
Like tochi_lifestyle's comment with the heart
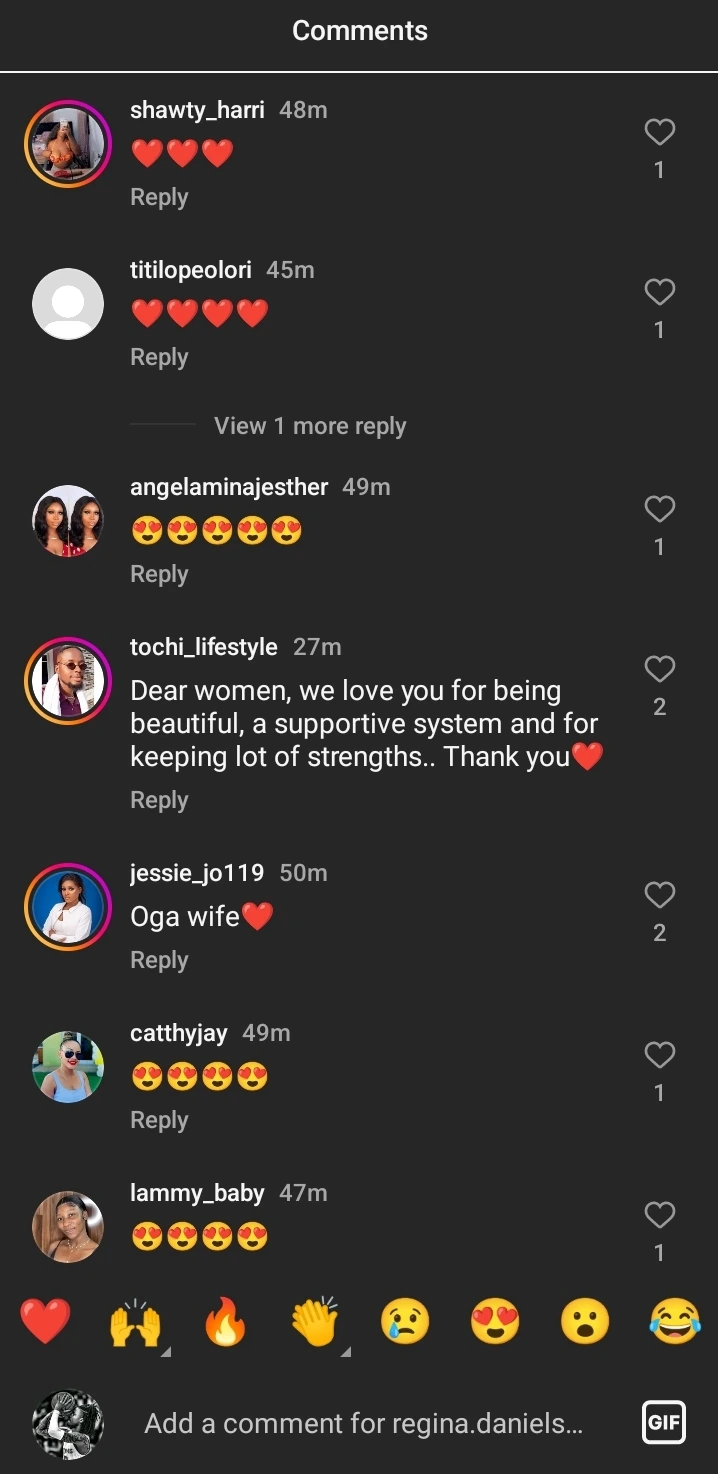click(659, 669)
